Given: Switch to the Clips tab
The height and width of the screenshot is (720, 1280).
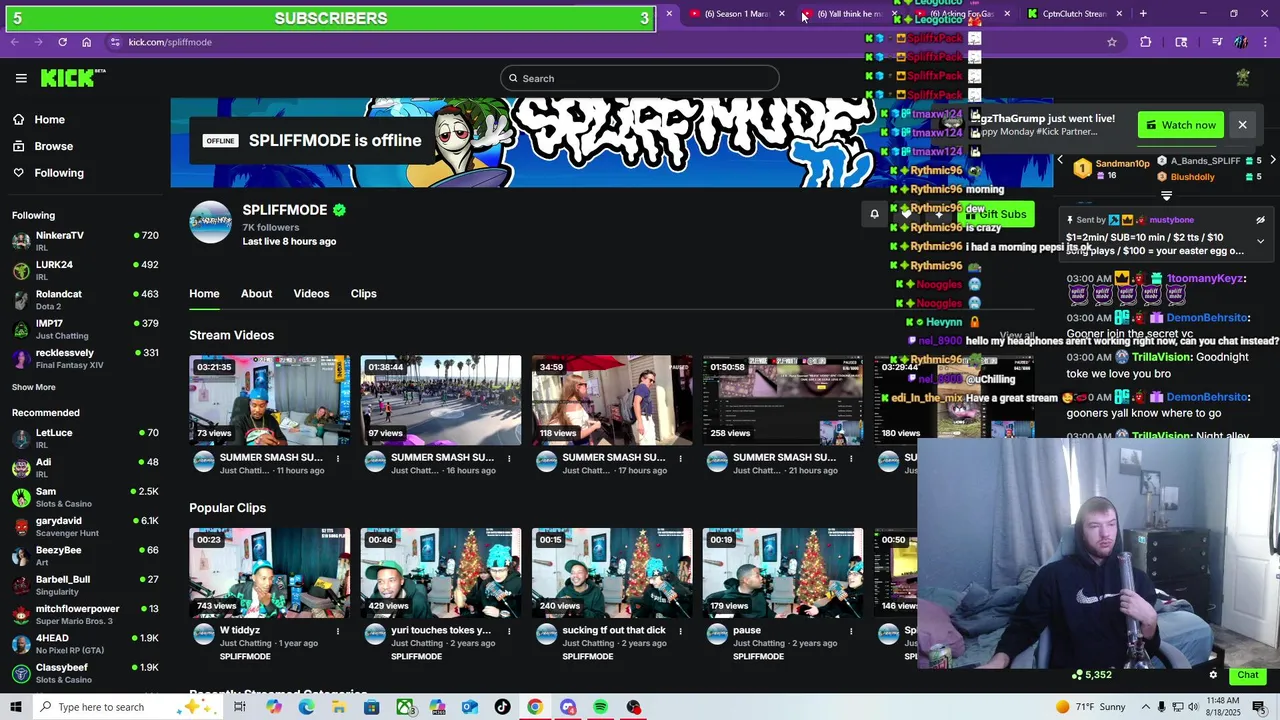Looking at the screenshot, I should 363,293.
